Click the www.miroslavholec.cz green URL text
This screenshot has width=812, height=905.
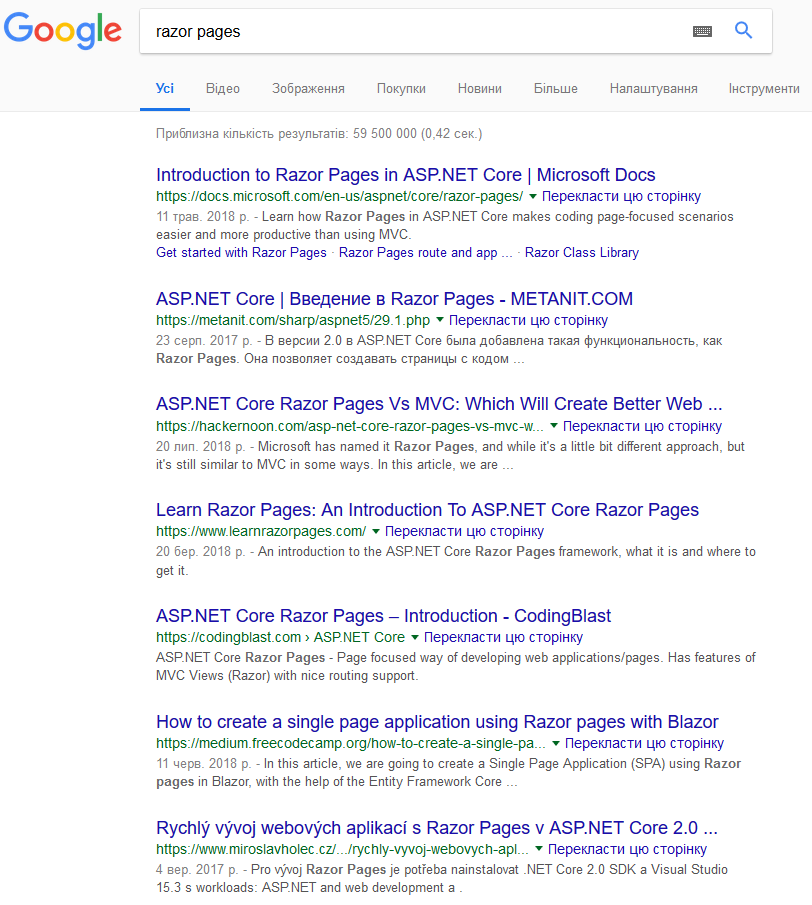click(x=342, y=849)
